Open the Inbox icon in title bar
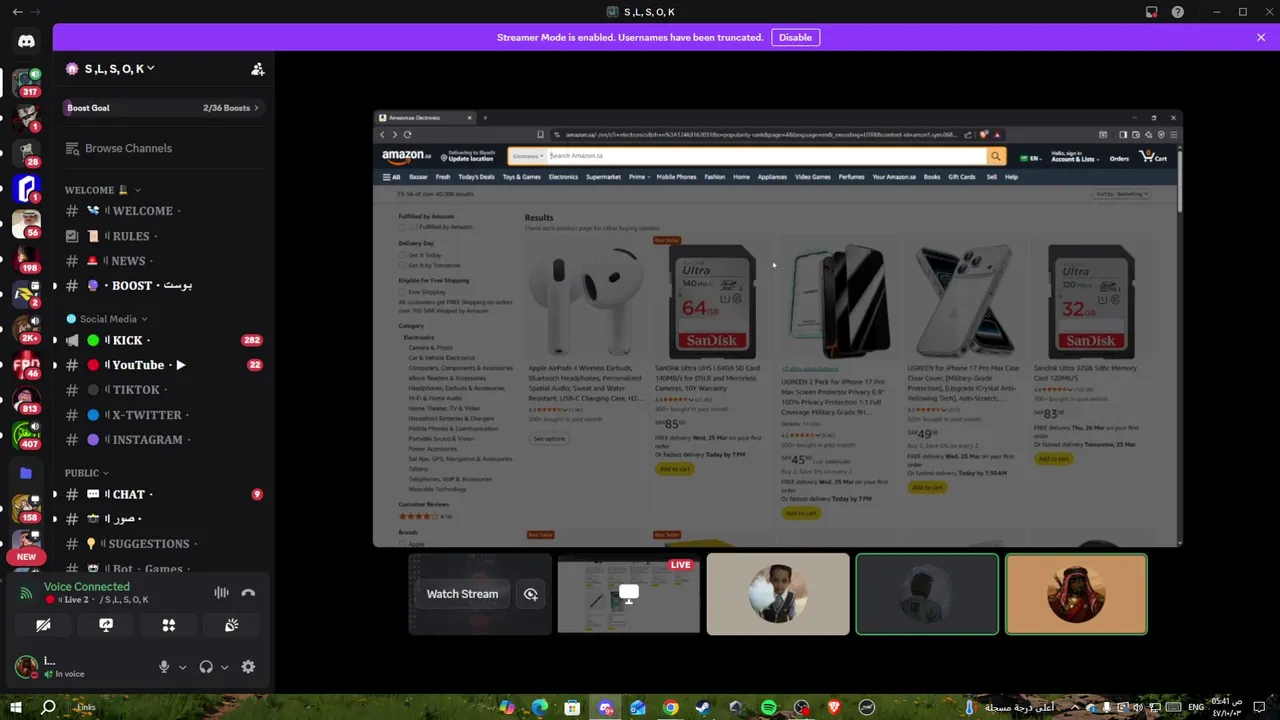This screenshot has width=1280, height=720. (1151, 12)
